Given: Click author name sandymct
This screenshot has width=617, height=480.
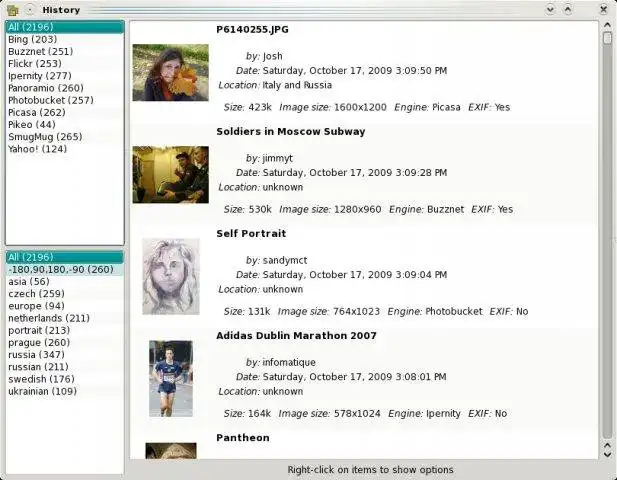Looking at the screenshot, I should (285, 260).
